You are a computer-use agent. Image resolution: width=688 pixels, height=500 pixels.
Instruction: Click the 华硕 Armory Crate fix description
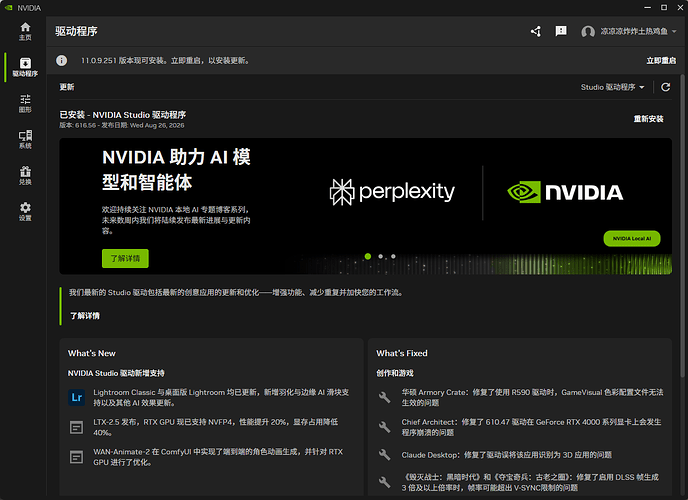coord(532,397)
